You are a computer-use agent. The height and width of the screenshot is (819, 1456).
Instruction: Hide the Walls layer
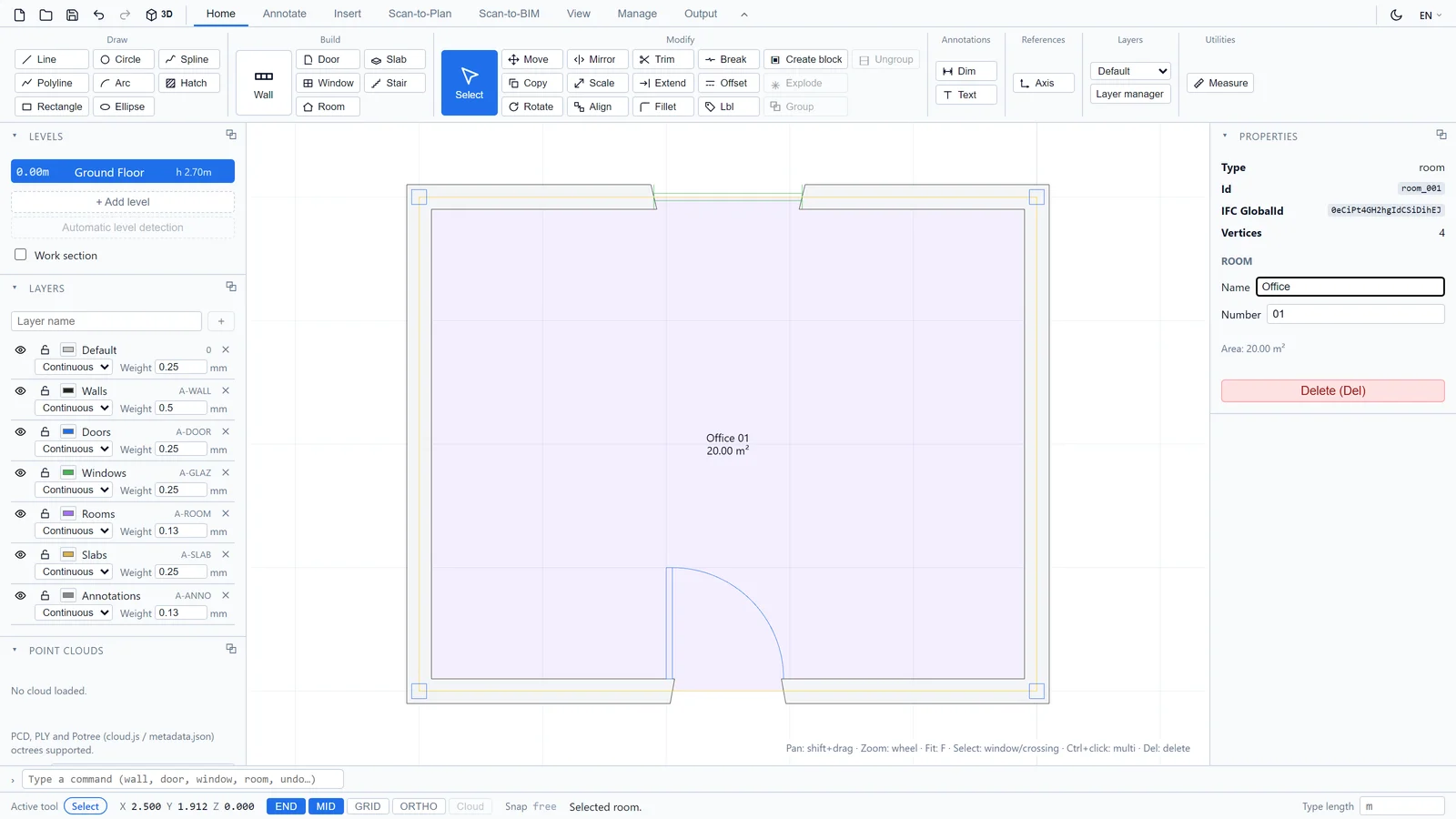(x=20, y=390)
